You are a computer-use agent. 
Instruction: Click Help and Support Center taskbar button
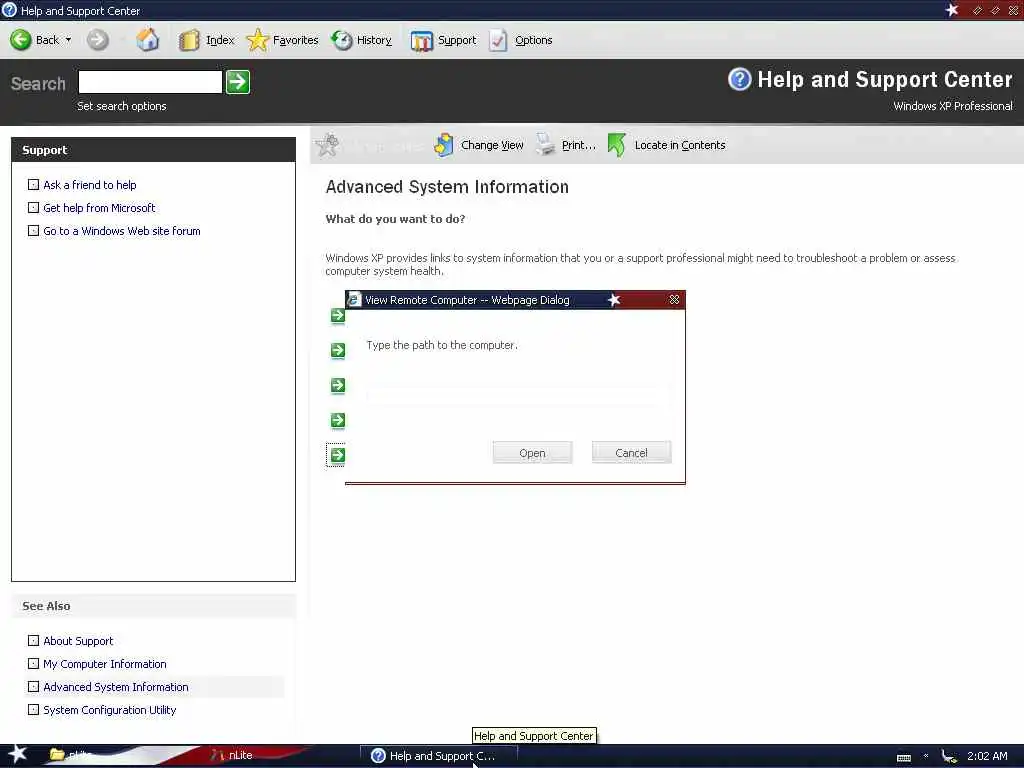click(439, 756)
